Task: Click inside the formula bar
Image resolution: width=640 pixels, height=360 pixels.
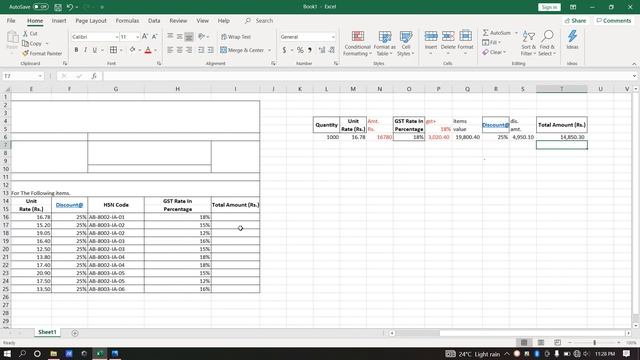Action: pyautogui.click(x=367, y=76)
